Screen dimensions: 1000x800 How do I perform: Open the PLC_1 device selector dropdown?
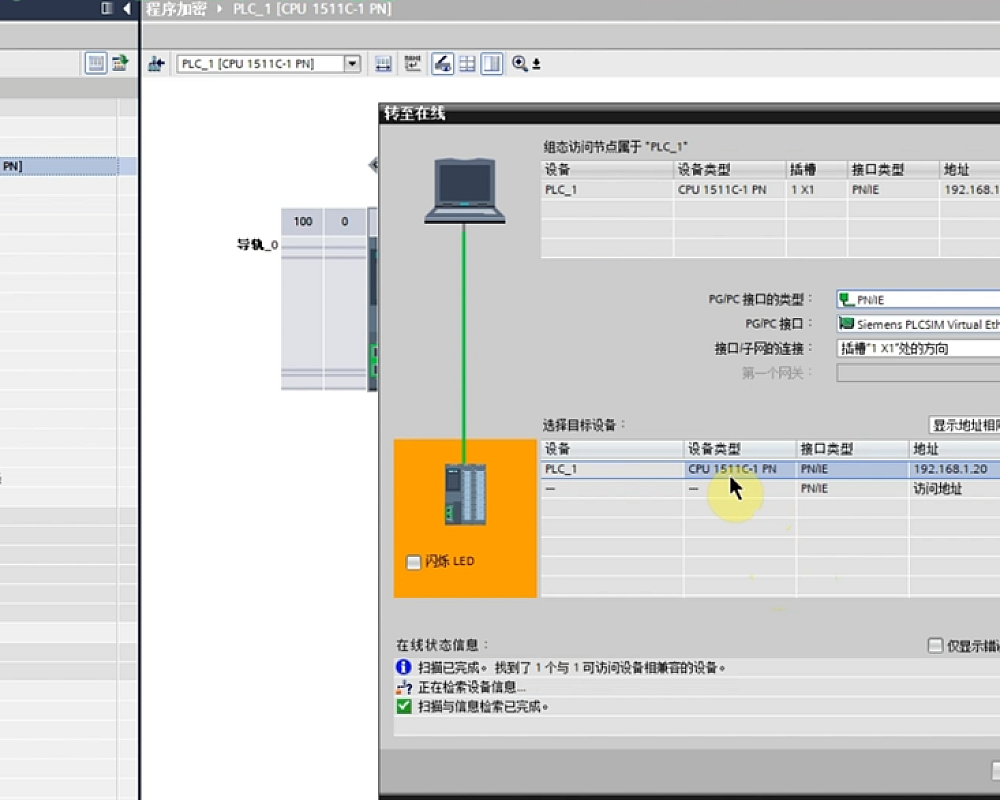tap(351, 64)
